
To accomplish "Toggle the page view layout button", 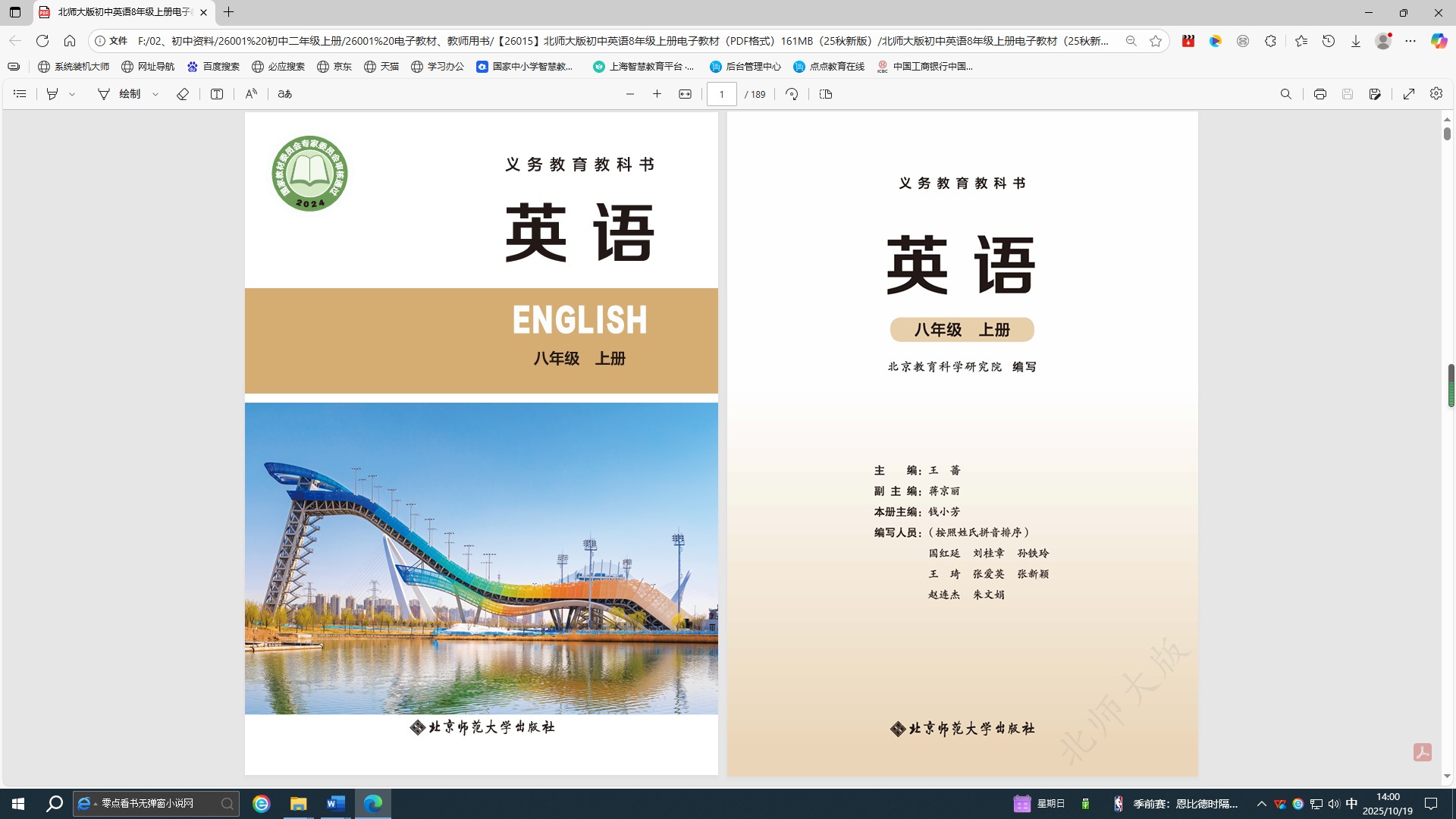I will (826, 94).
